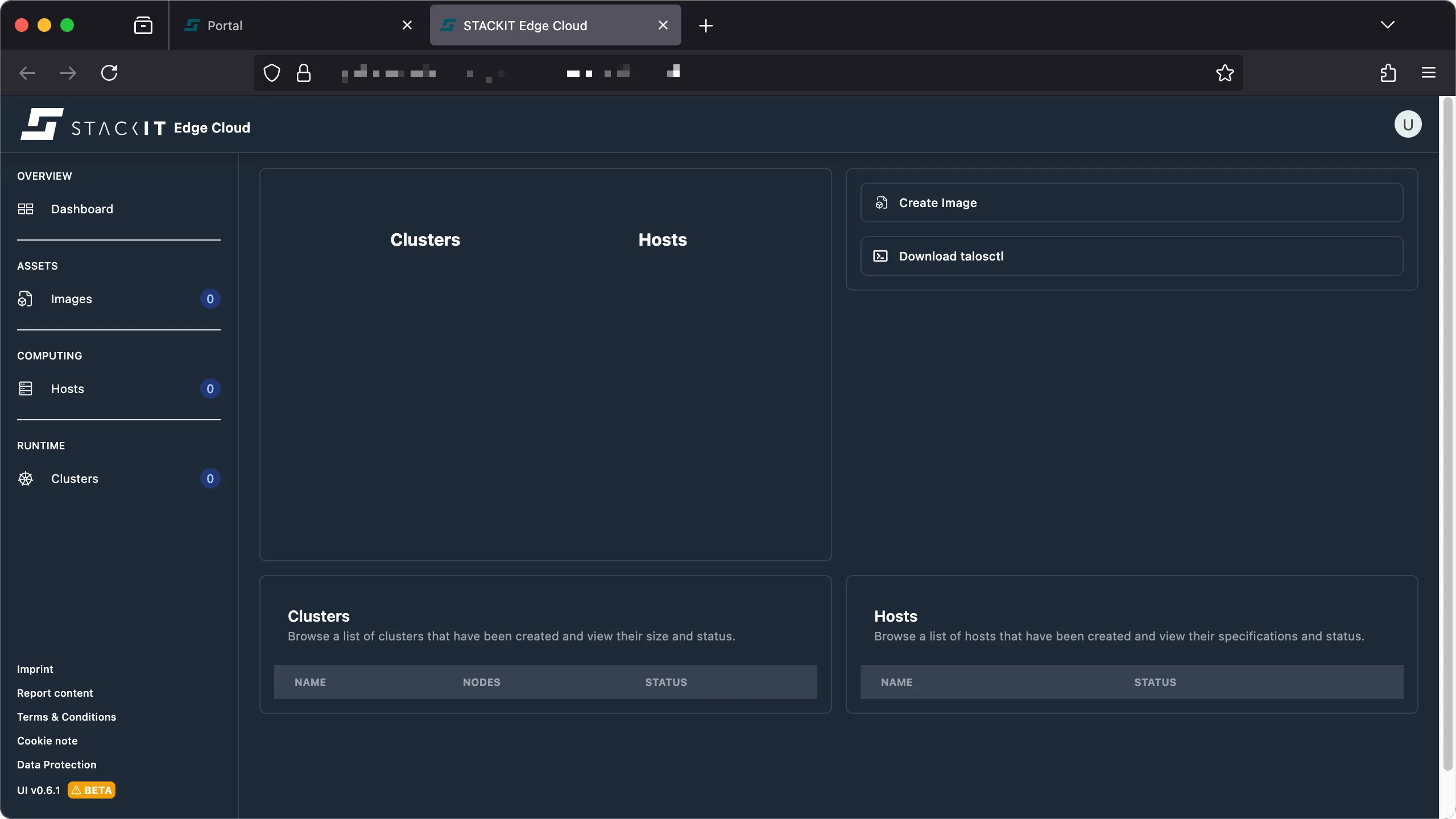Open the tab overview chevron
This screenshot has width=1456, height=819.
click(1388, 25)
